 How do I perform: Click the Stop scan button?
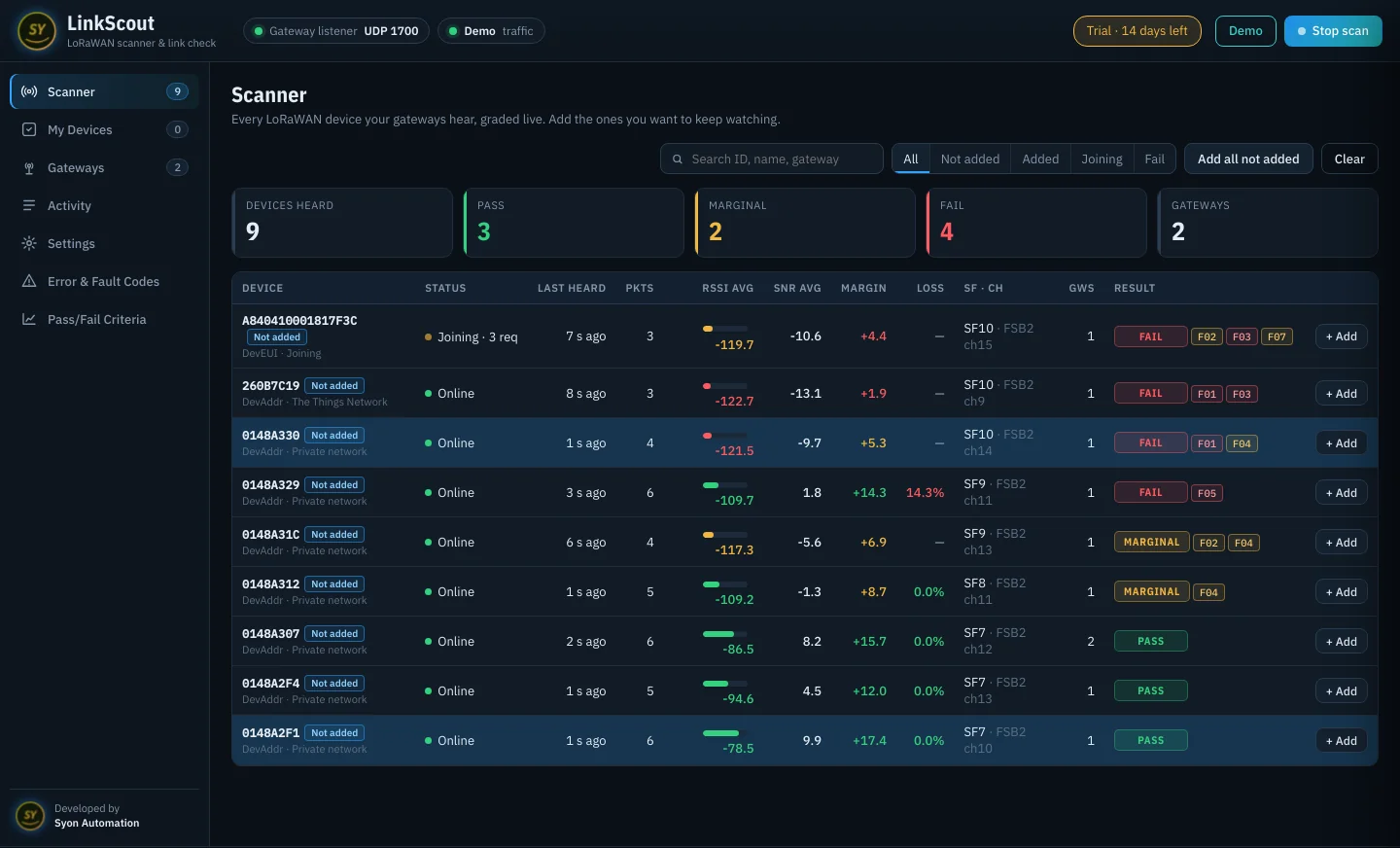[x=1333, y=31]
